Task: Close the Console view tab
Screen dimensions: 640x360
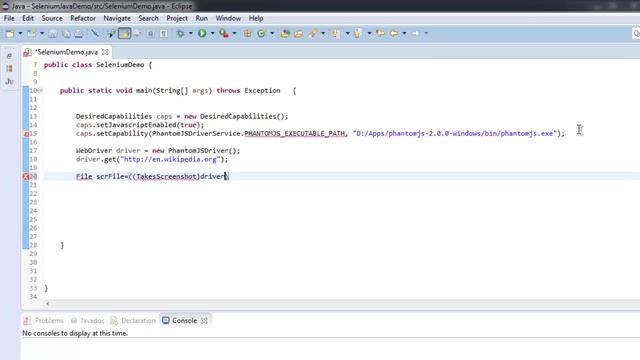Action: tap(204, 321)
